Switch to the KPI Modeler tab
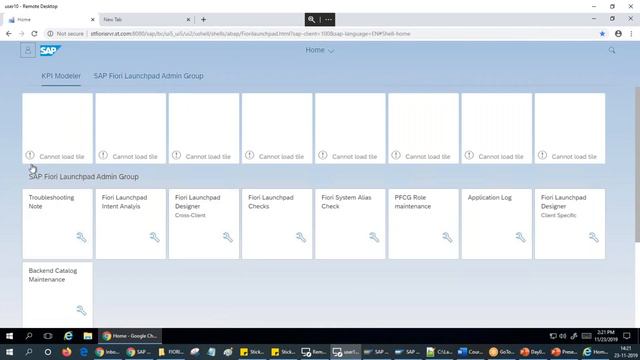Screen dimensions: 640x360 61,76
